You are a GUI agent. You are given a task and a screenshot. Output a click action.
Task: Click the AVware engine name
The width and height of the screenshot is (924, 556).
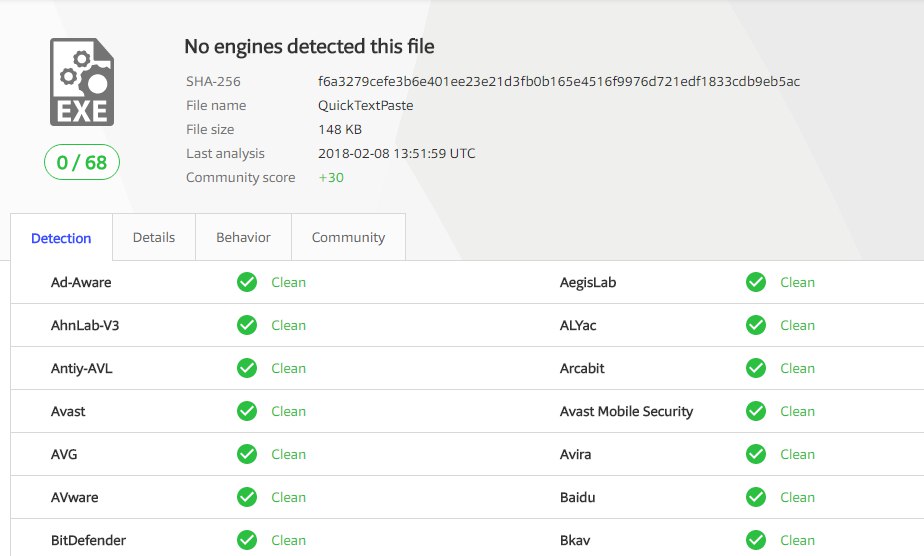click(x=74, y=497)
